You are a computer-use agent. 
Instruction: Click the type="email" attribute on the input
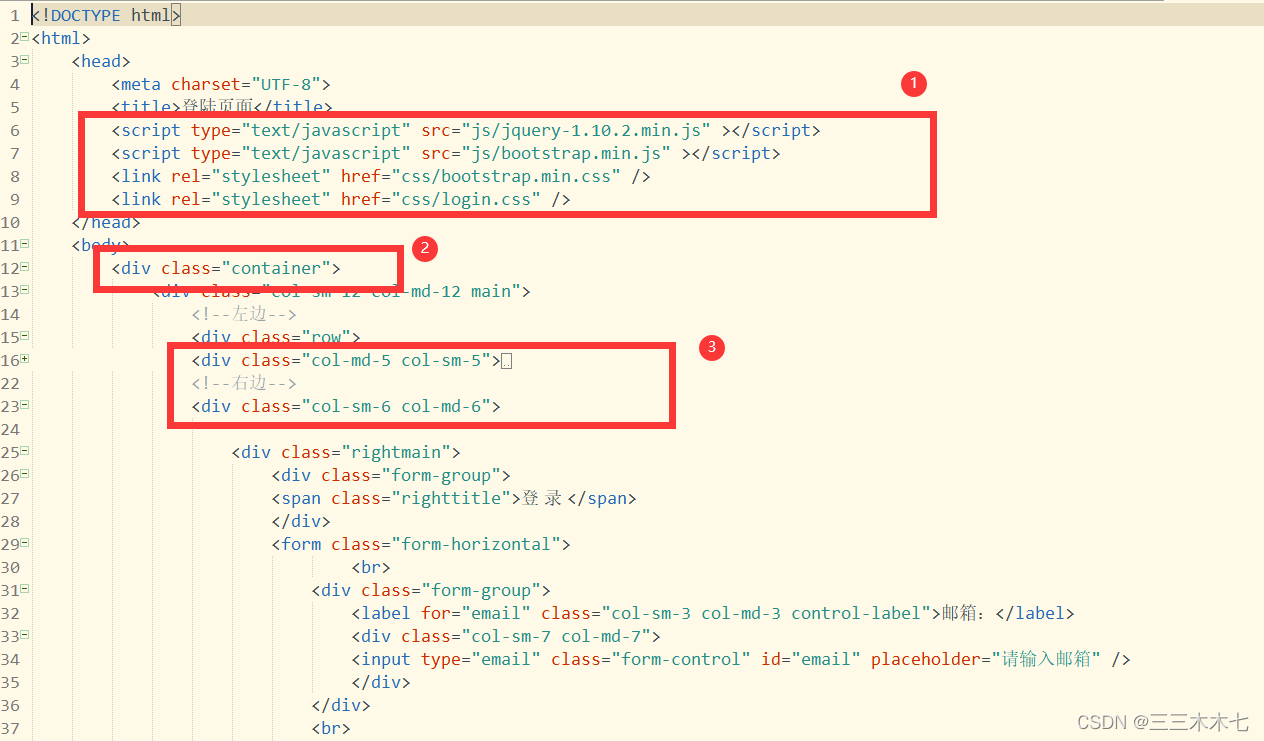(x=481, y=659)
